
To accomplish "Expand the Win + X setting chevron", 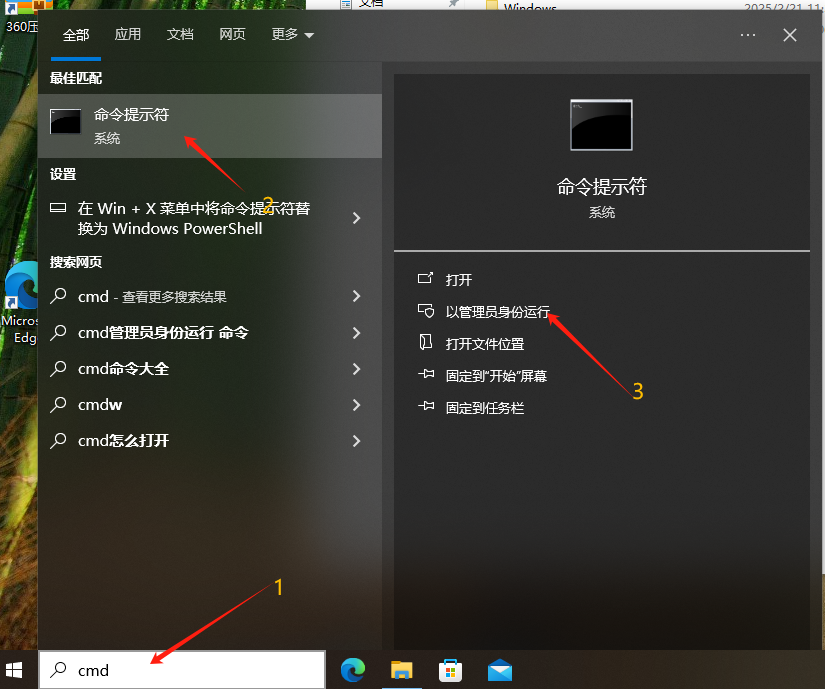I will (x=357, y=218).
